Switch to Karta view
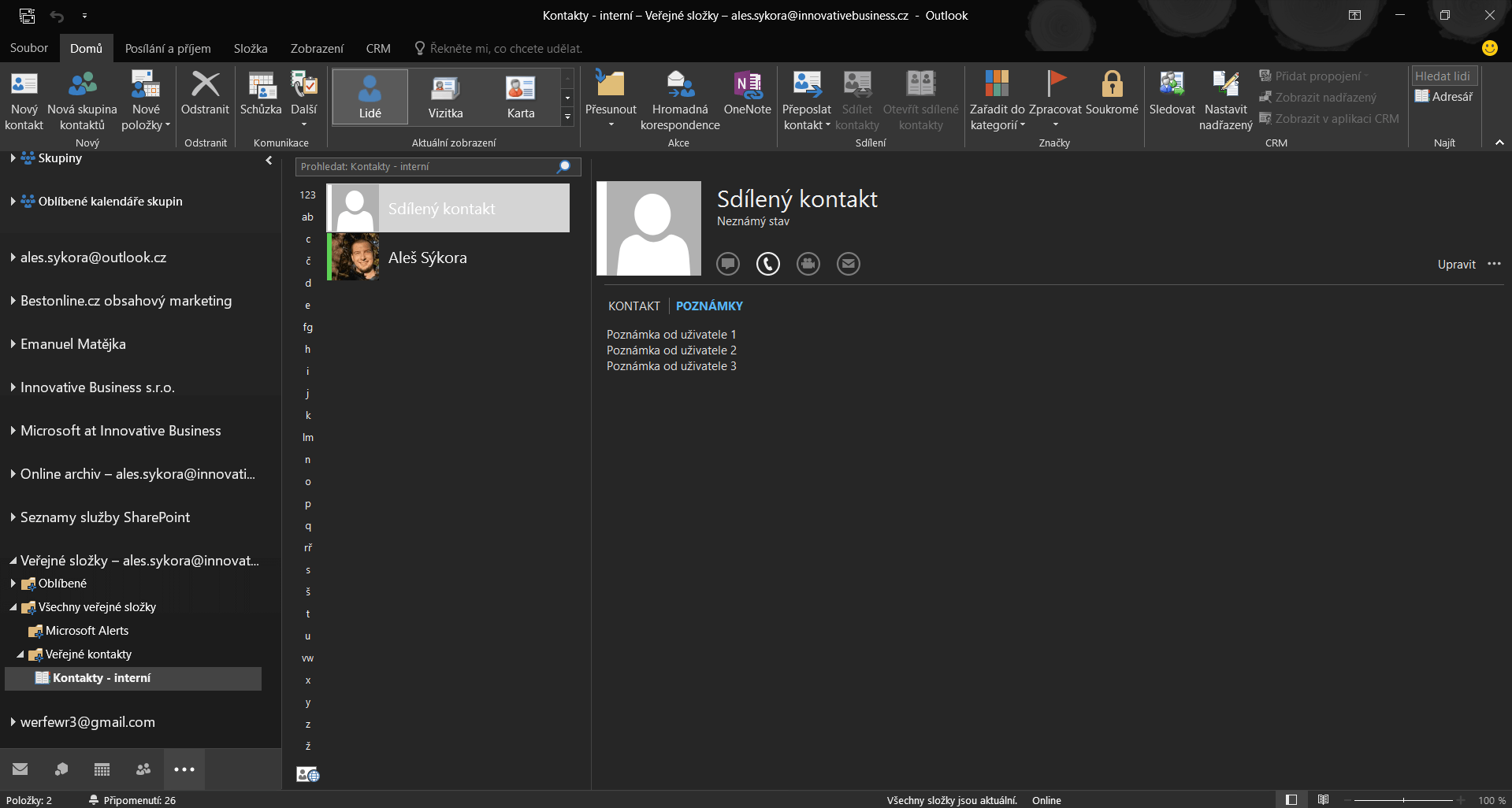The height and width of the screenshot is (808, 1512). click(x=521, y=97)
